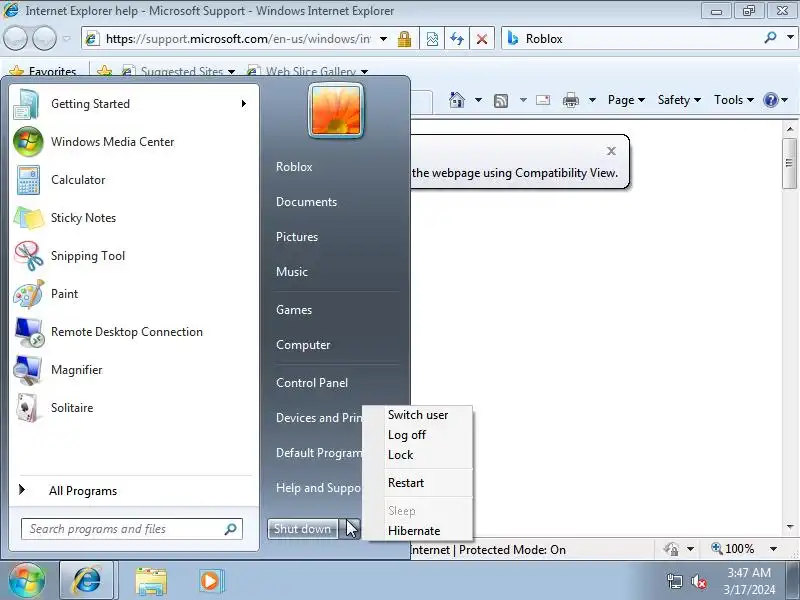800x600 pixels.
Task: Click the red Stop button in address bar
Action: 481,39
